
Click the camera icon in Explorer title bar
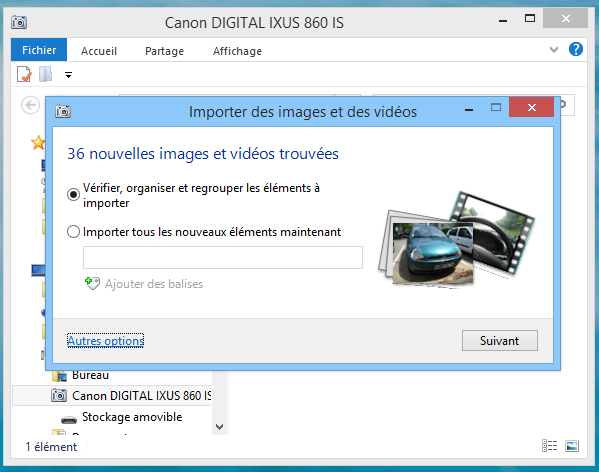(x=19, y=22)
